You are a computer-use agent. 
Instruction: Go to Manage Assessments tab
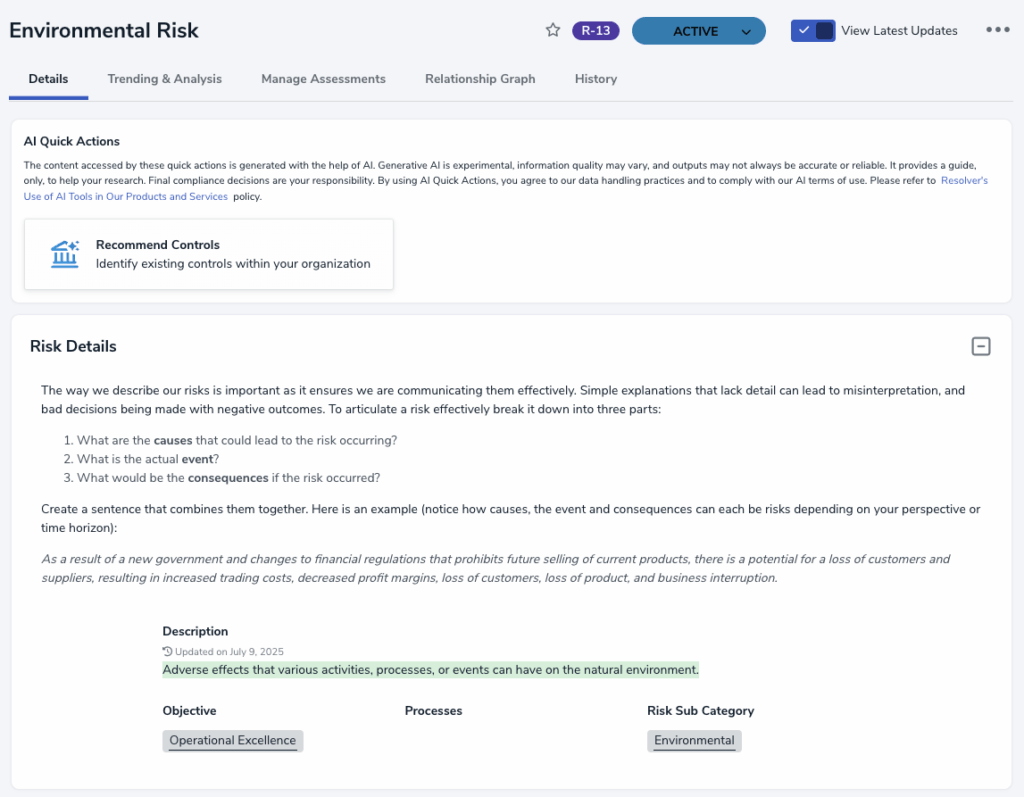(323, 79)
